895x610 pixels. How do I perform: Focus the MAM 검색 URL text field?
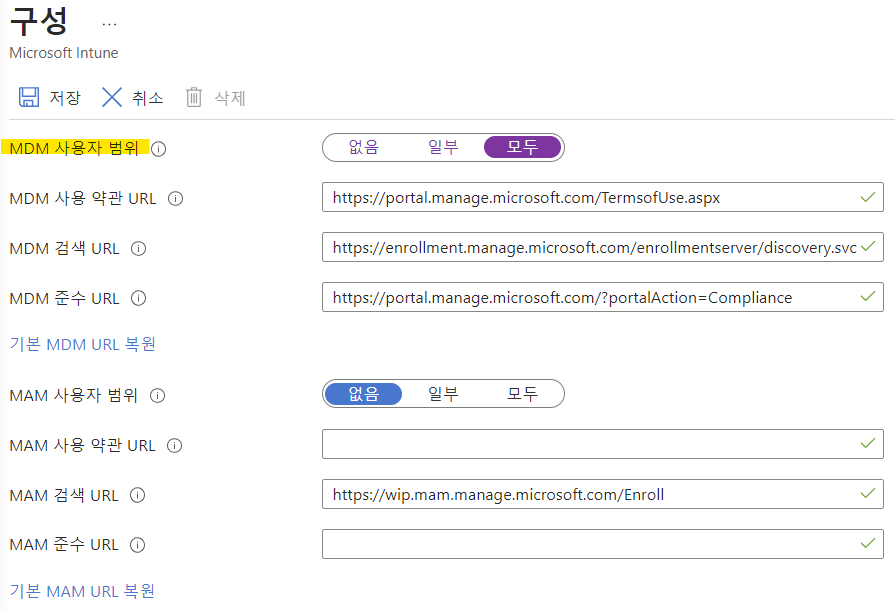[x=603, y=494]
